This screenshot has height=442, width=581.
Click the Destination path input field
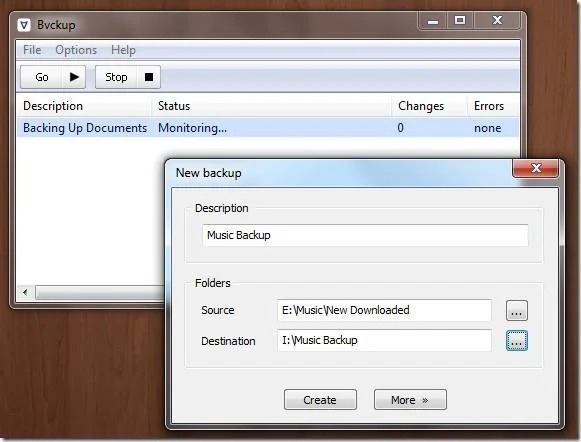384,340
